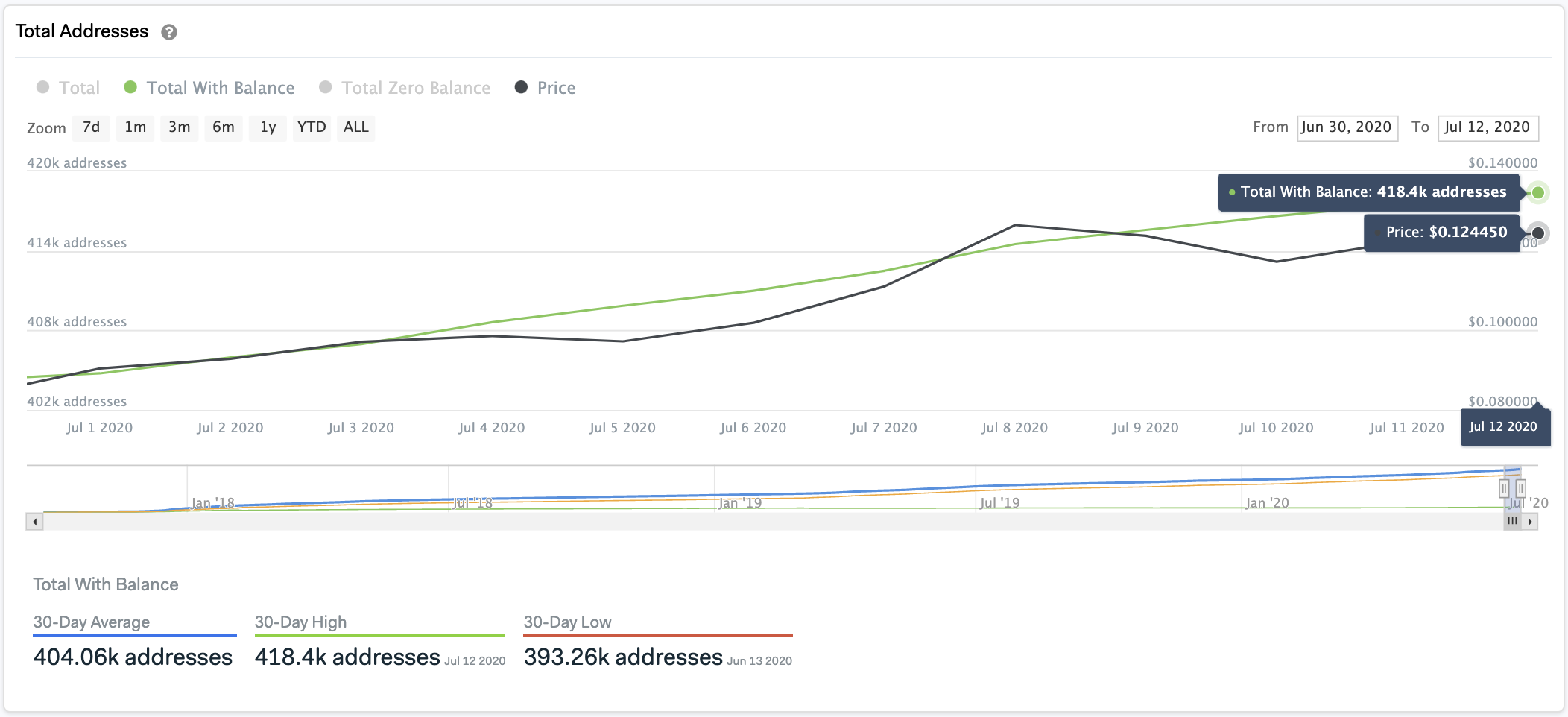This screenshot has width=1568, height=717.
Task: Click the Jan '20 navigator label
Action: (x=1268, y=503)
